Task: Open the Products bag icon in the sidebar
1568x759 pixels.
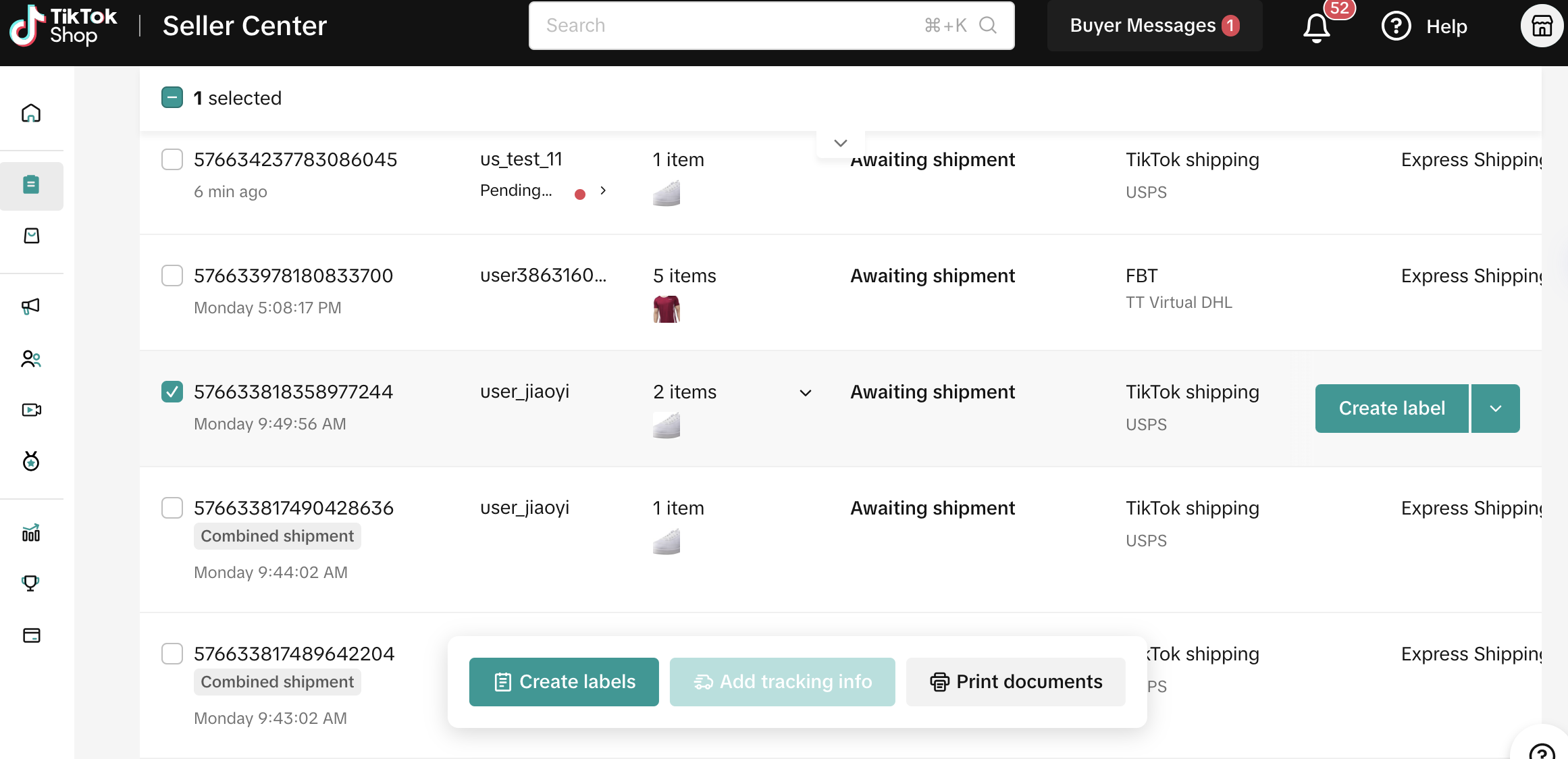Action: click(31, 236)
